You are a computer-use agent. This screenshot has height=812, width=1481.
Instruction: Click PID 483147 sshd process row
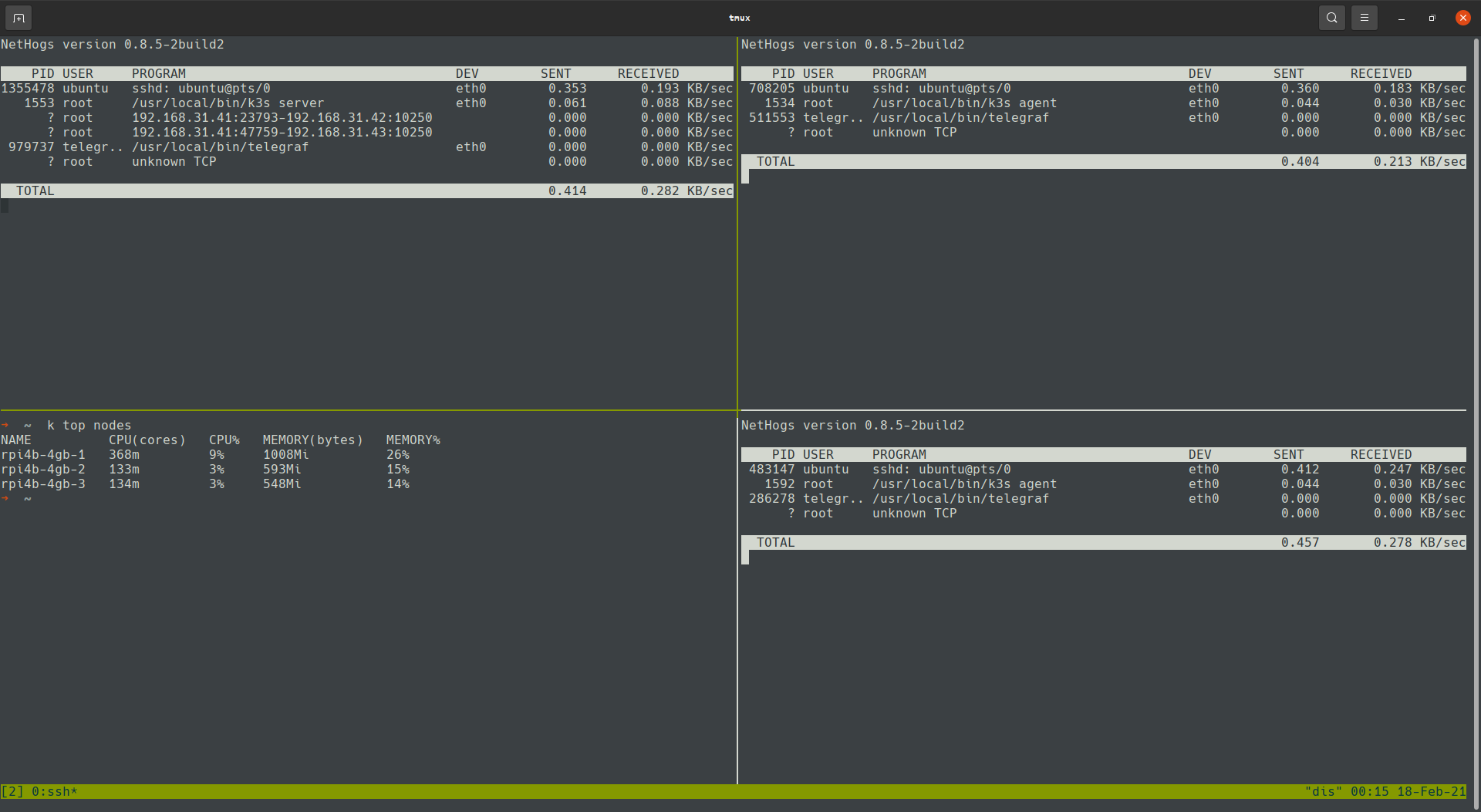point(941,470)
